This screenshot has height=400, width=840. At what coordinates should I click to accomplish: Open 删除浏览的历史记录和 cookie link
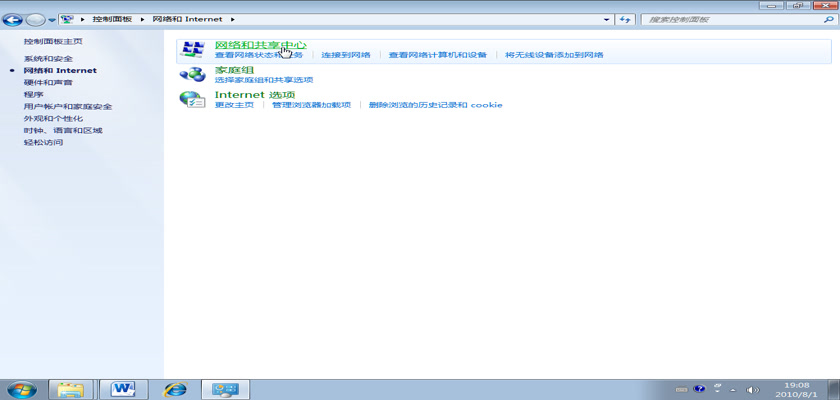(435, 105)
